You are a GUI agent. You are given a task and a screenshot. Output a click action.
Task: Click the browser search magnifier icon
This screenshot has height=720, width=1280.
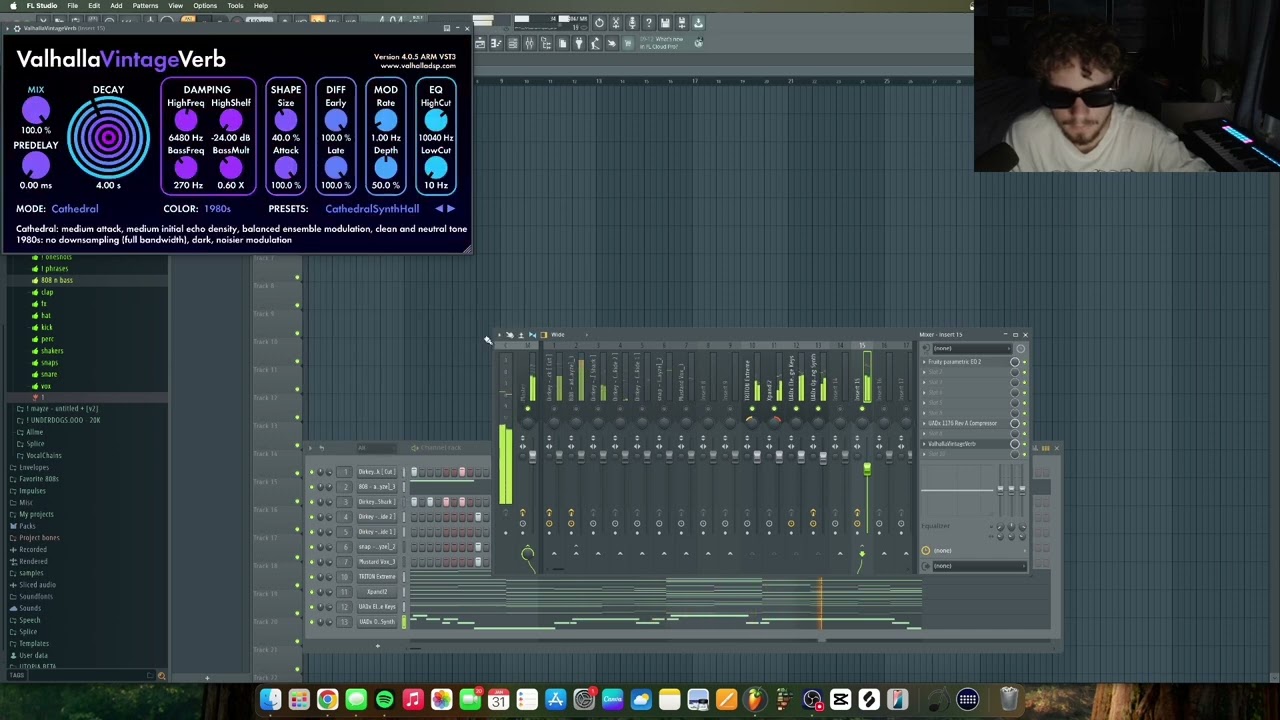click(x=161, y=676)
